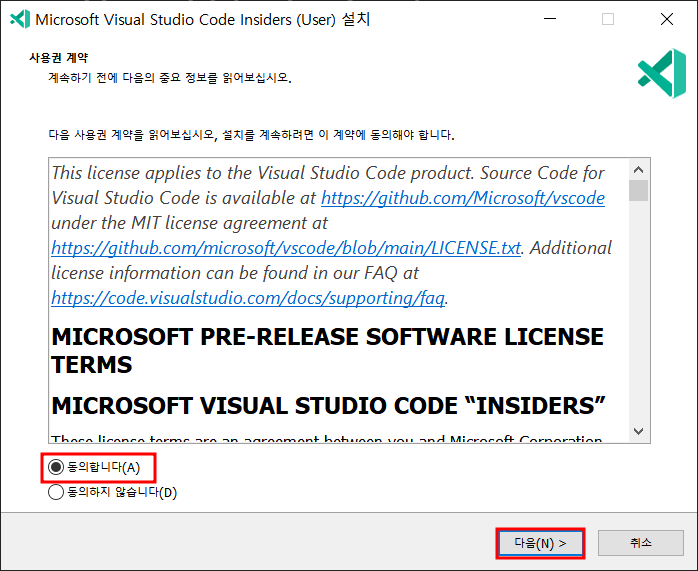The image size is (698, 571).
Task: Minimize the installer window
Action: click(x=550, y=19)
